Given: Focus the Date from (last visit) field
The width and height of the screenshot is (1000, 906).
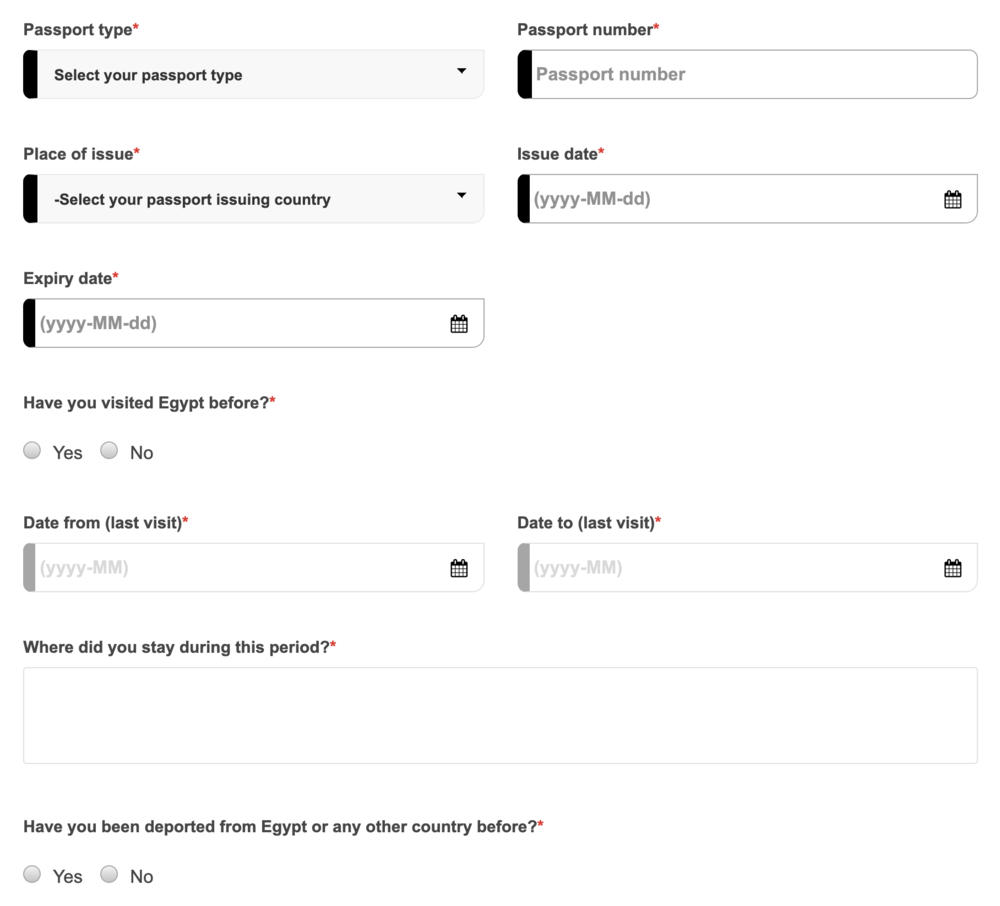Looking at the screenshot, I should [240, 568].
